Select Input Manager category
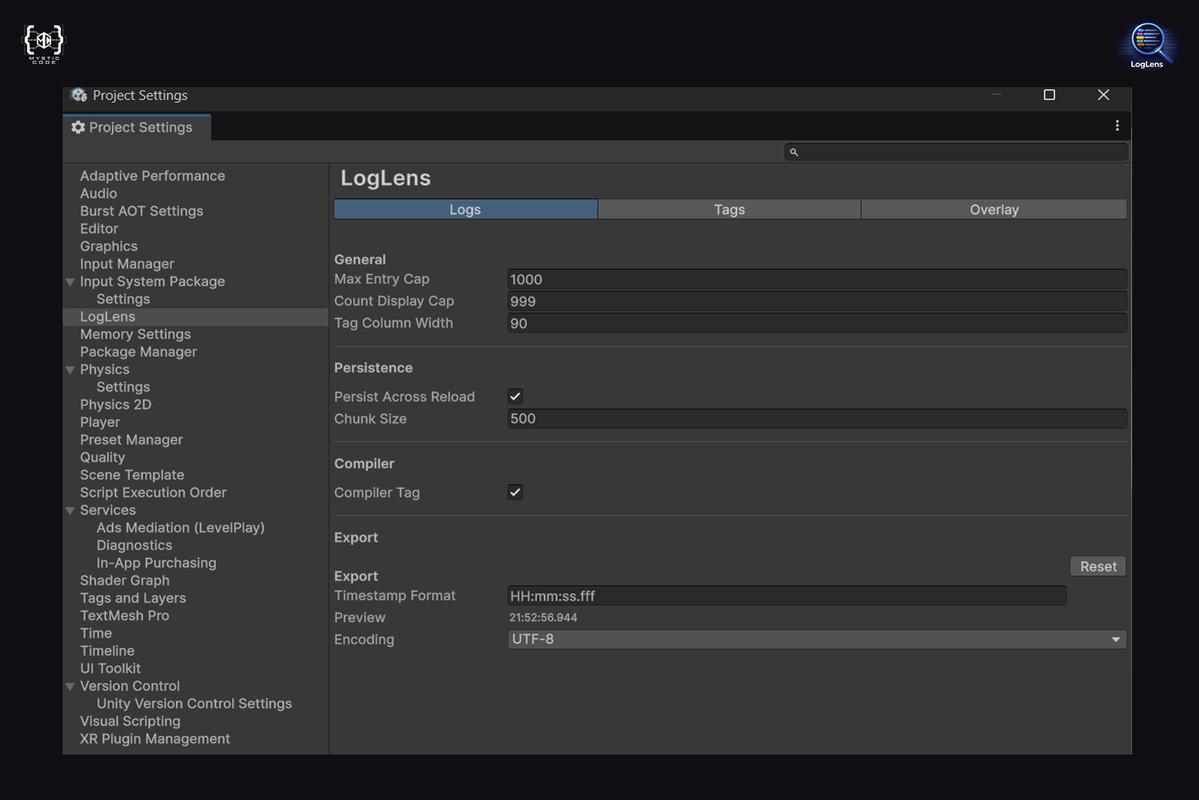This screenshot has height=800, width=1199. pyautogui.click(x=127, y=264)
